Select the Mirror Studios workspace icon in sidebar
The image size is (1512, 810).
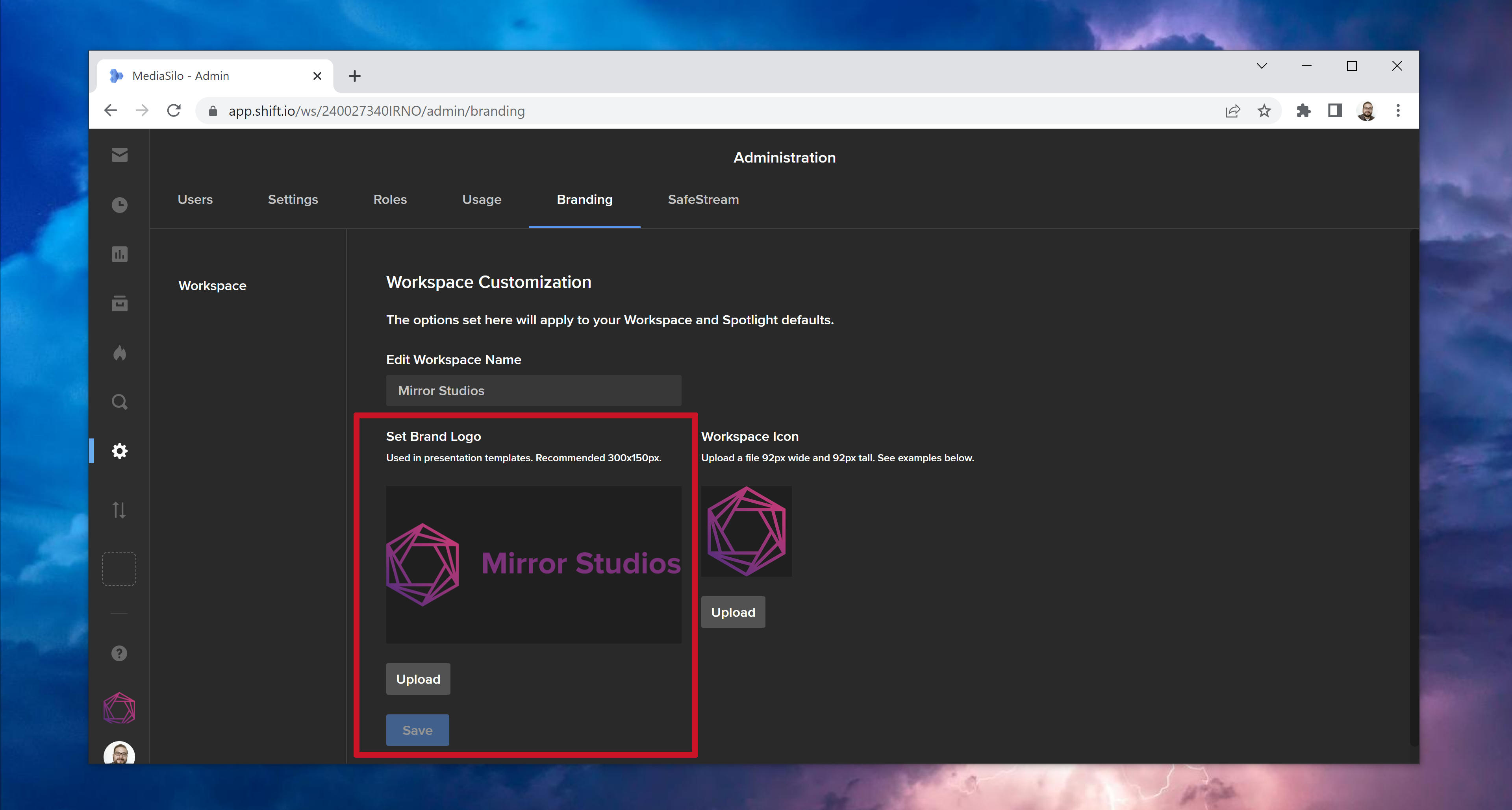[x=119, y=708]
